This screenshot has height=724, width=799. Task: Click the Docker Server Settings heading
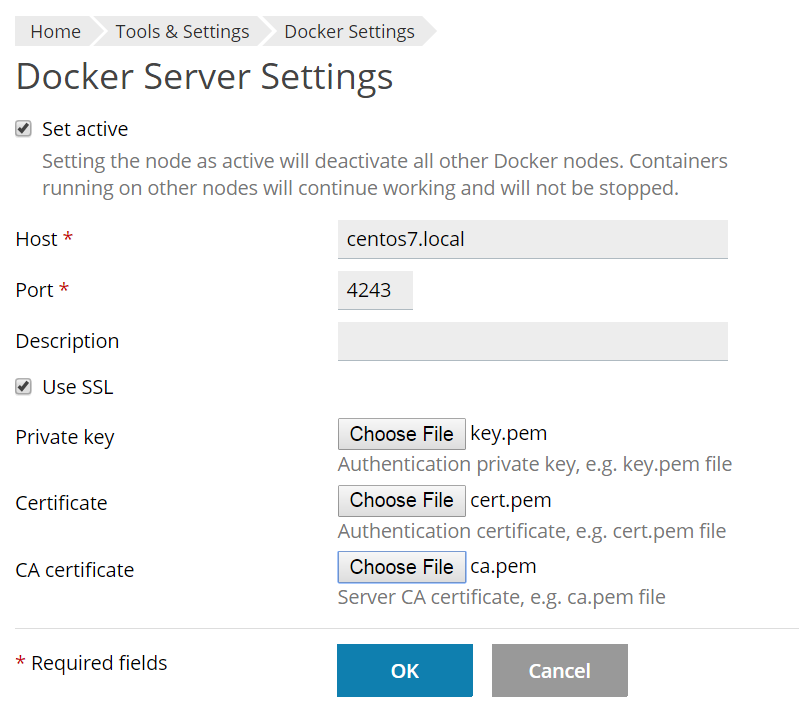(204, 77)
